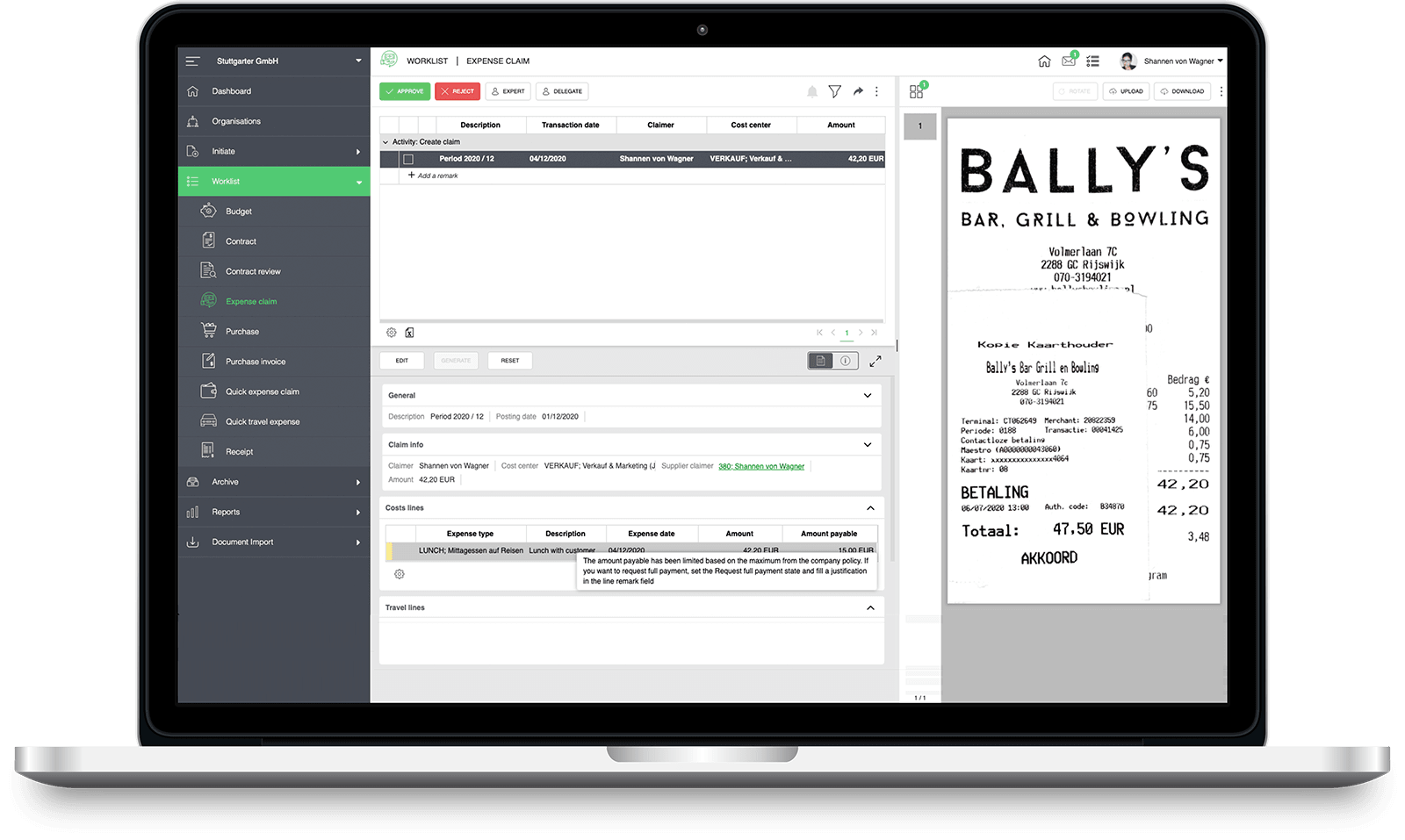The height and width of the screenshot is (840, 1405).
Task: Click the forward arrow icon beside the filter
Action: click(858, 91)
